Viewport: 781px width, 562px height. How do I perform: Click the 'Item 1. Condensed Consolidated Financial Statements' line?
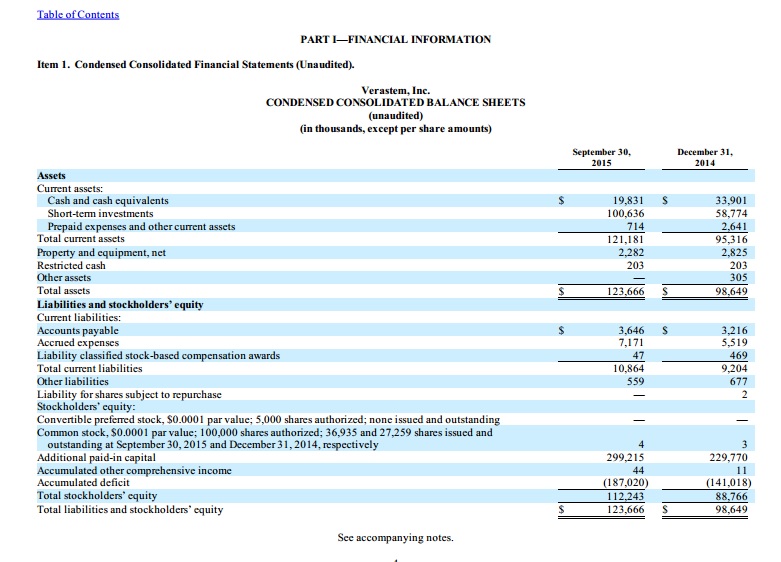[x=196, y=65]
